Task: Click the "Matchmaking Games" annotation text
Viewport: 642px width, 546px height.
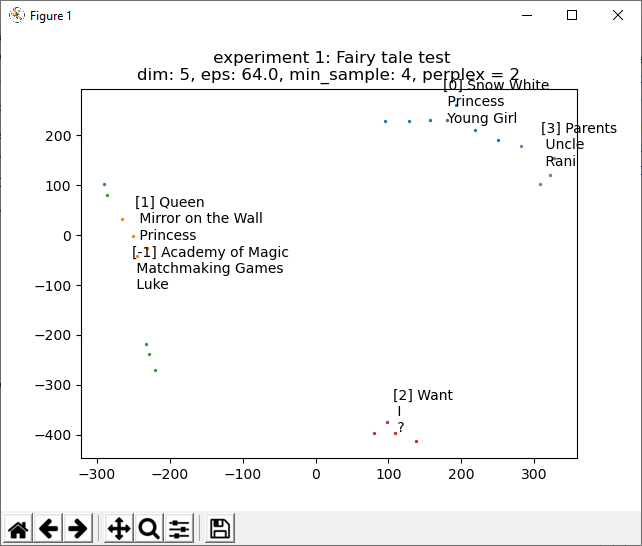Action: (x=209, y=268)
